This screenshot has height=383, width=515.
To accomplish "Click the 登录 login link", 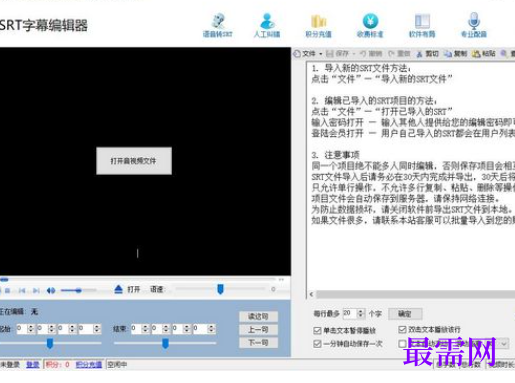I will point(33,365).
